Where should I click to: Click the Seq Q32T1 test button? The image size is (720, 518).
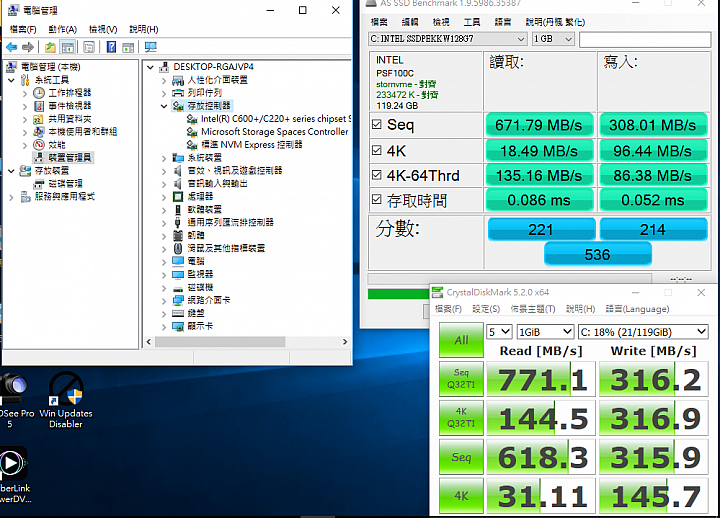[x=461, y=379]
